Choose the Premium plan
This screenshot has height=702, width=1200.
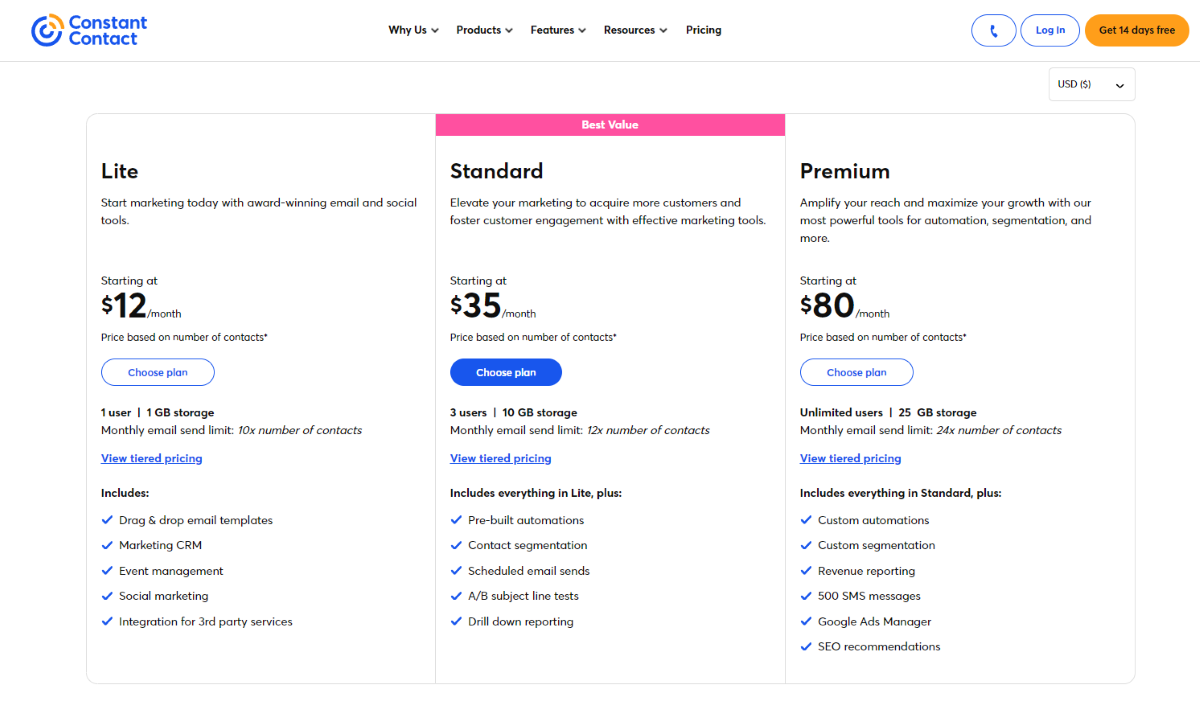point(856,372)
